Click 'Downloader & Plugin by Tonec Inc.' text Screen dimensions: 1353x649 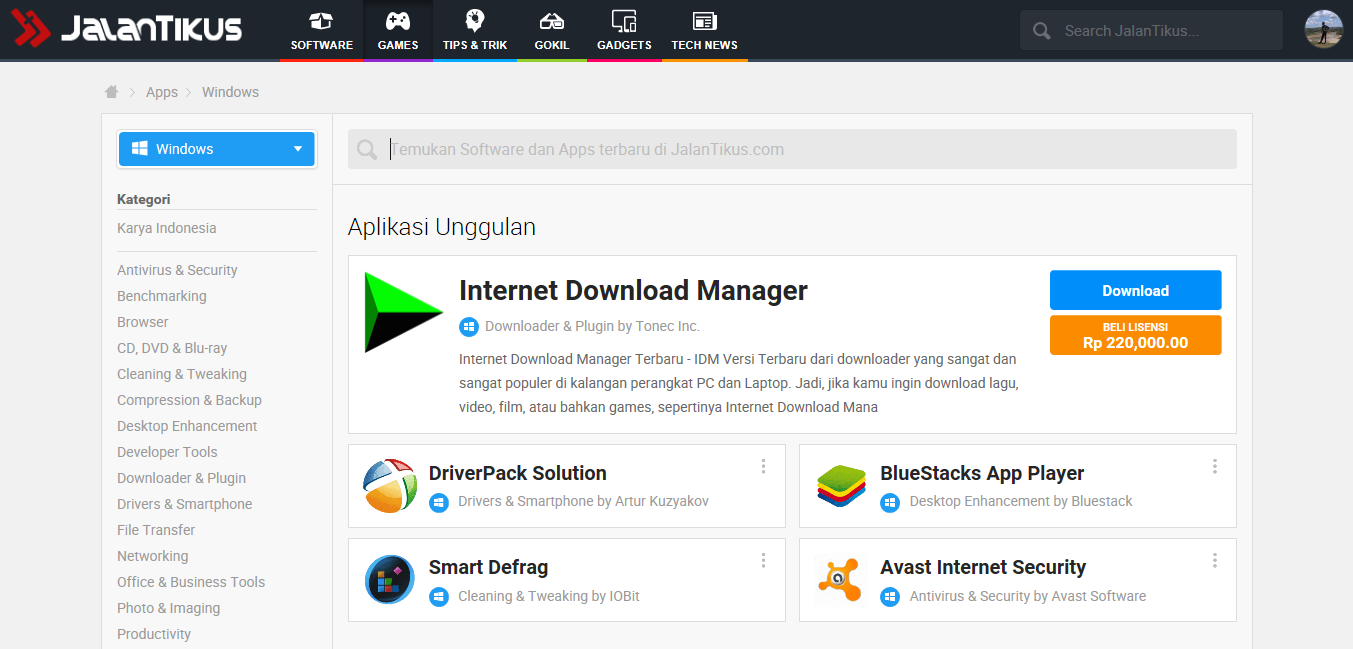tap(593, 326)
